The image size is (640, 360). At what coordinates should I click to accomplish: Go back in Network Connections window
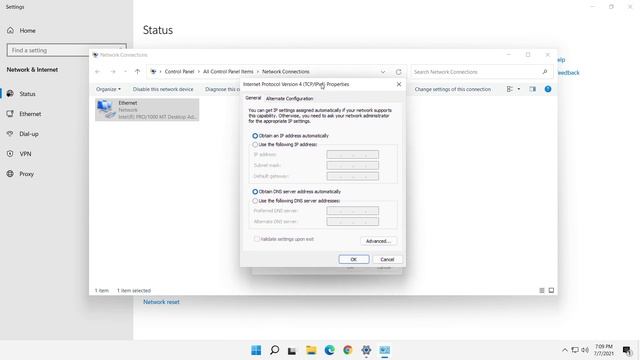click(x=98, y=72)
